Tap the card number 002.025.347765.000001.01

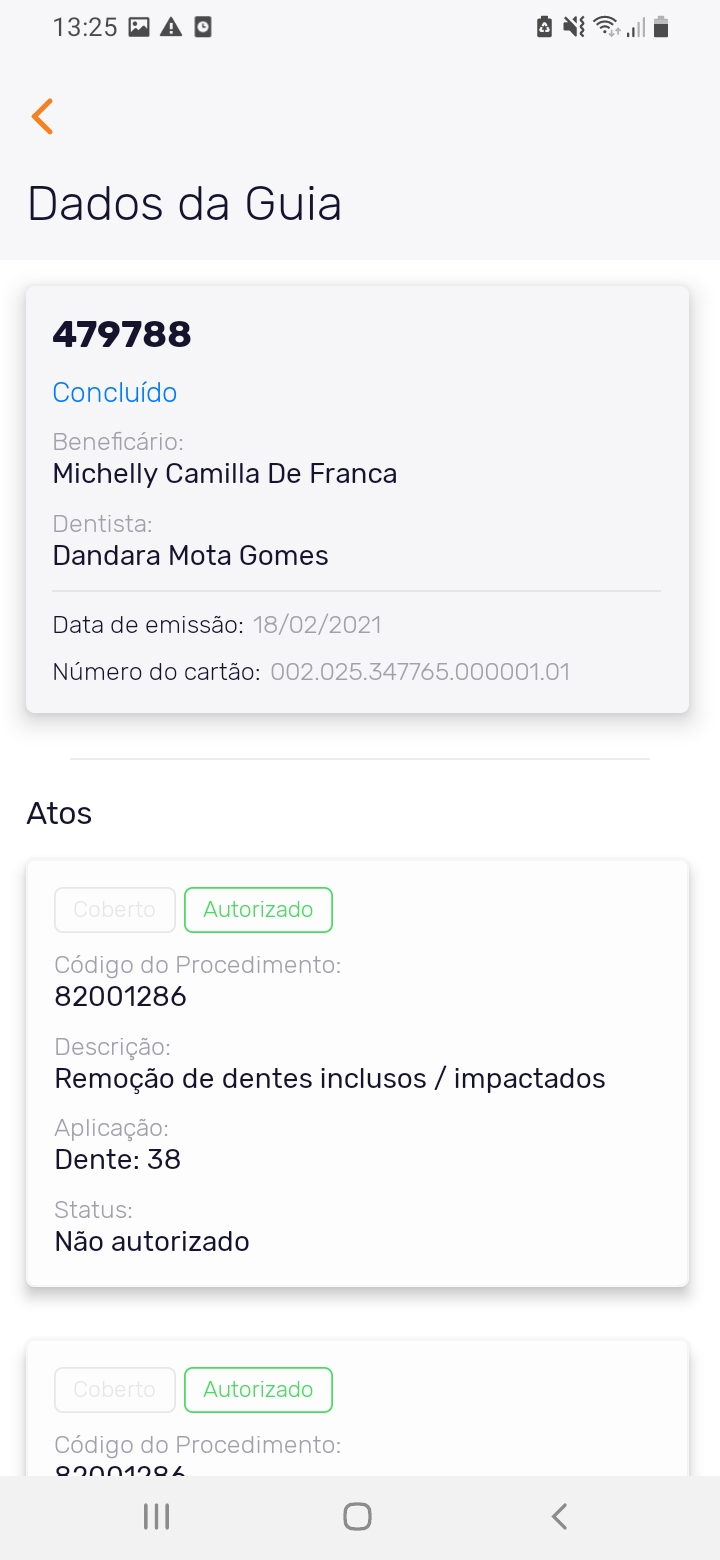(x=420, y=672)
